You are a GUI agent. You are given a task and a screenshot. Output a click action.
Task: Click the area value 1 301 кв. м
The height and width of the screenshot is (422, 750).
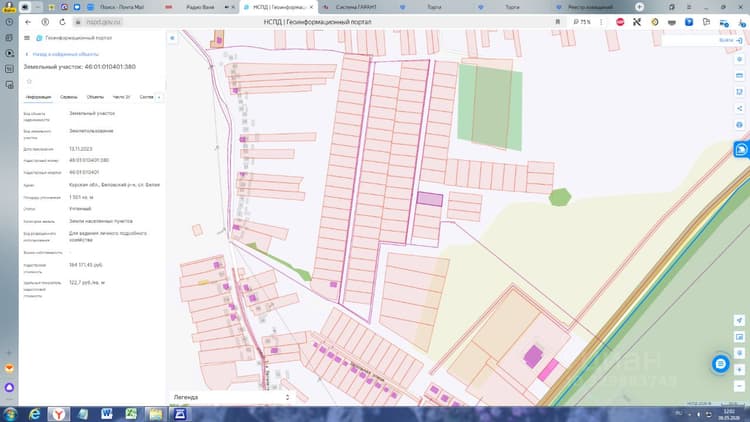pos(81,197)
